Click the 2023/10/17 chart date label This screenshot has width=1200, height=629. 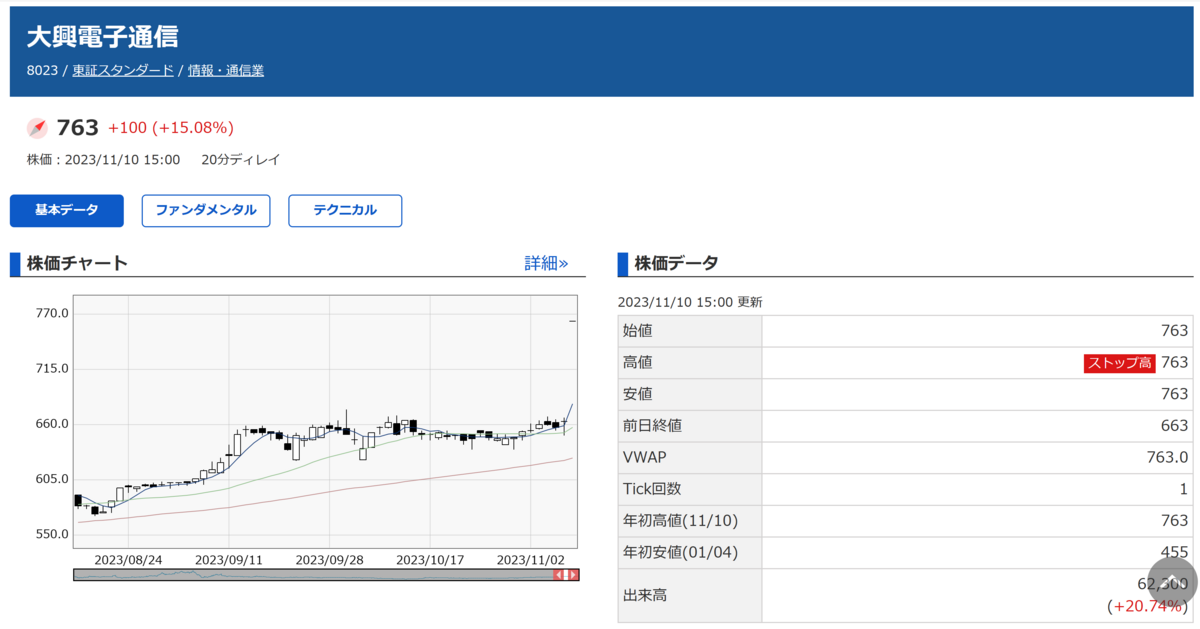[431, 560]
